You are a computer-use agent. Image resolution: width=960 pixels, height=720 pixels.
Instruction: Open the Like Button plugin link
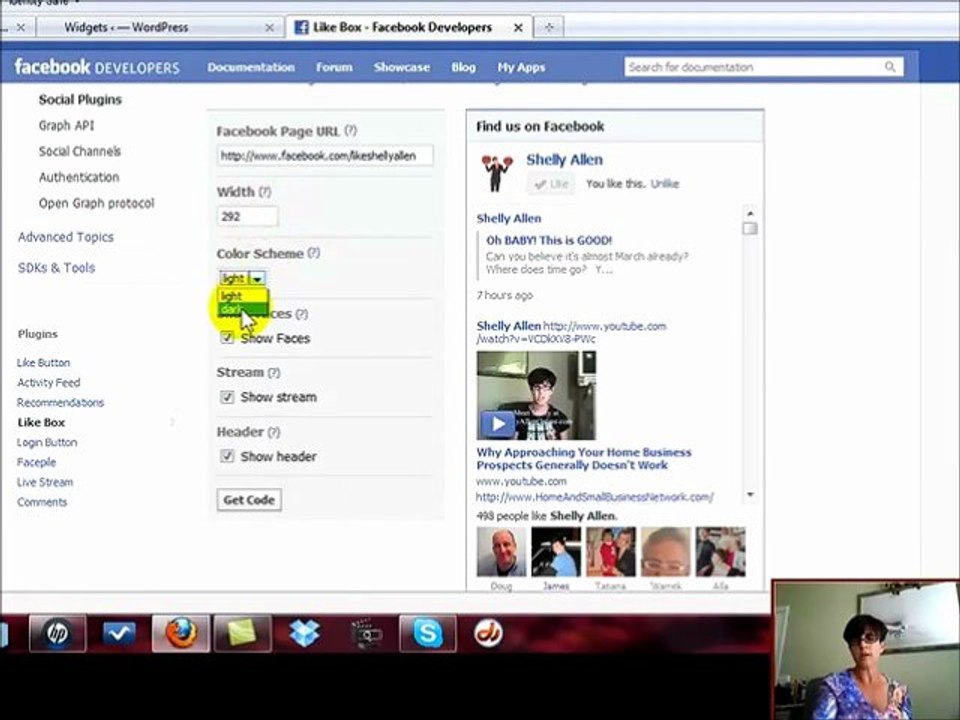[x=43, y=362]
